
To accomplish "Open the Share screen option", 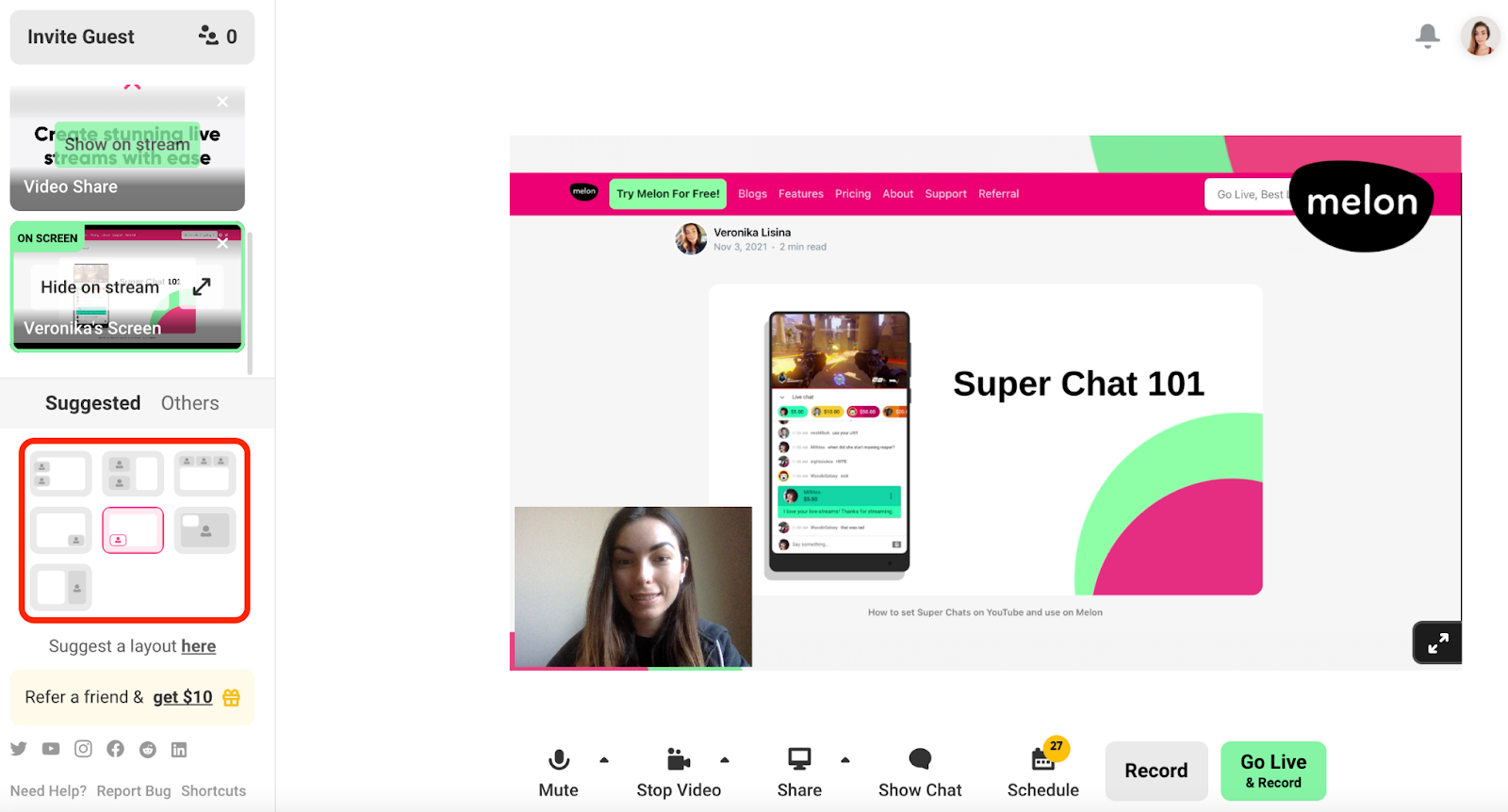I will [799, 772].
